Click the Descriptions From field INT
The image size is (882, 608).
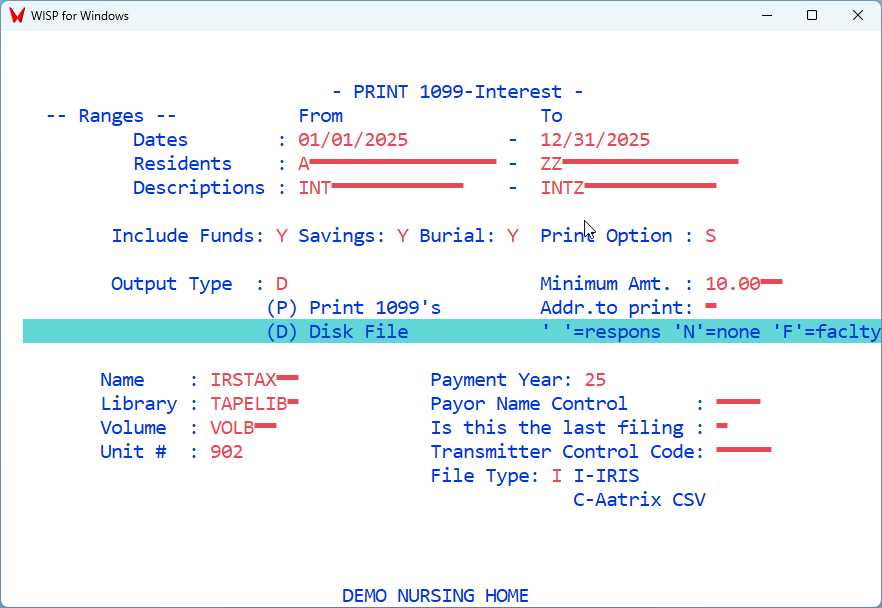click(x=381, y=188)
